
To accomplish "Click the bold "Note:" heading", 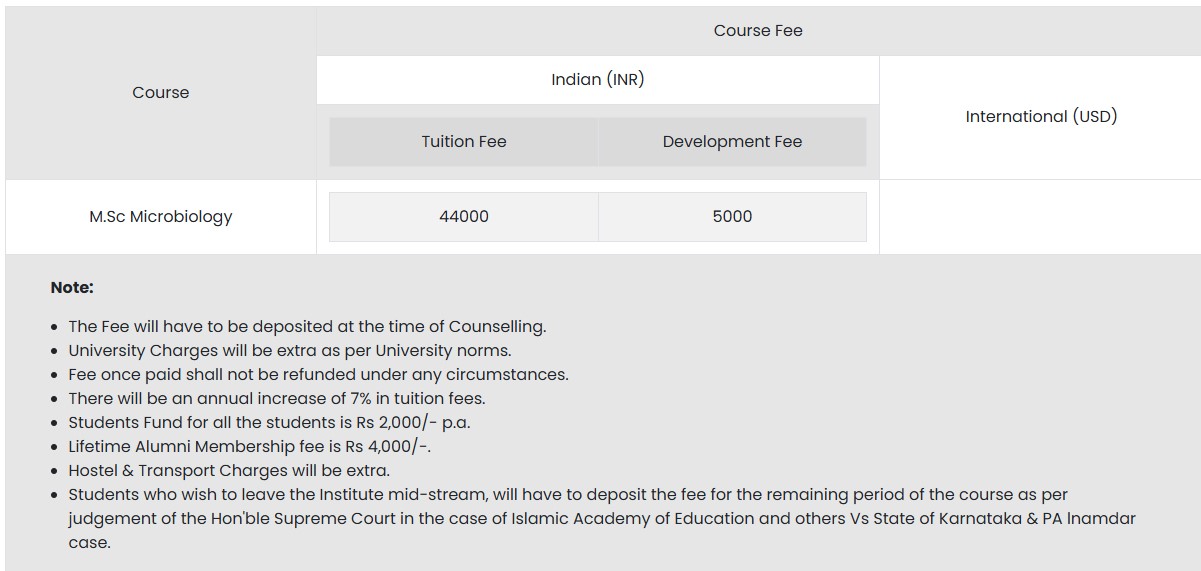I will click(72, 288).
